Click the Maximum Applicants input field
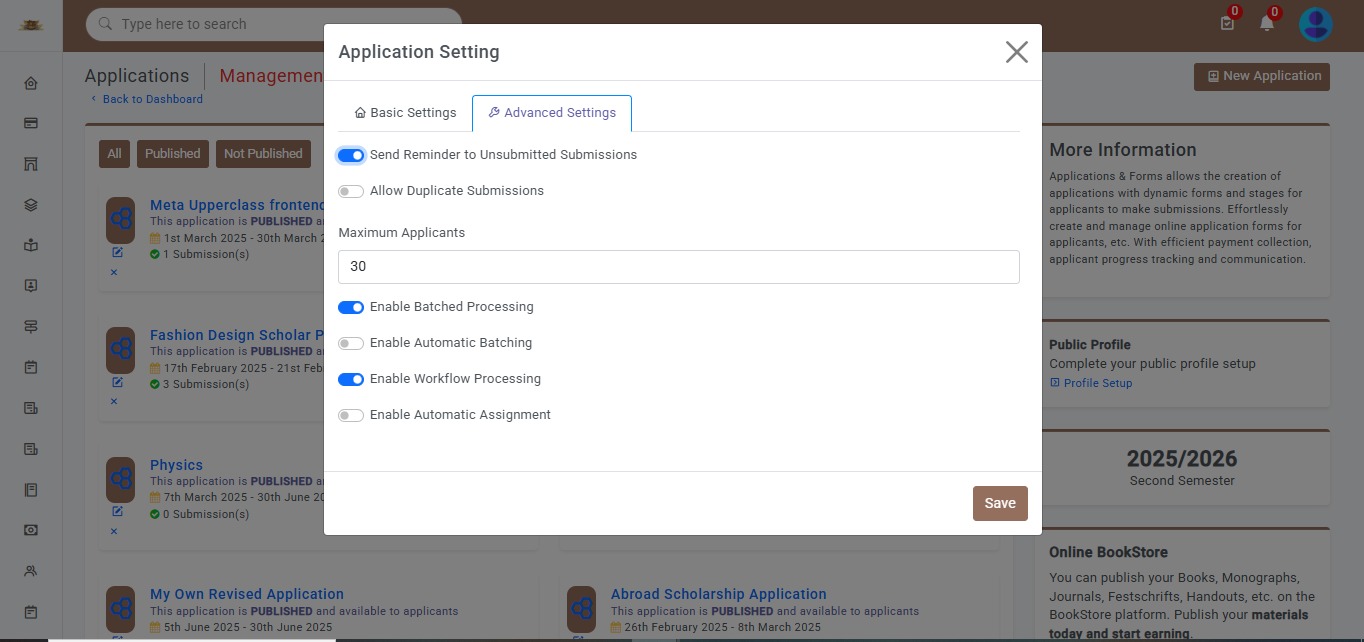1364x642 pixels. point(678,267)
